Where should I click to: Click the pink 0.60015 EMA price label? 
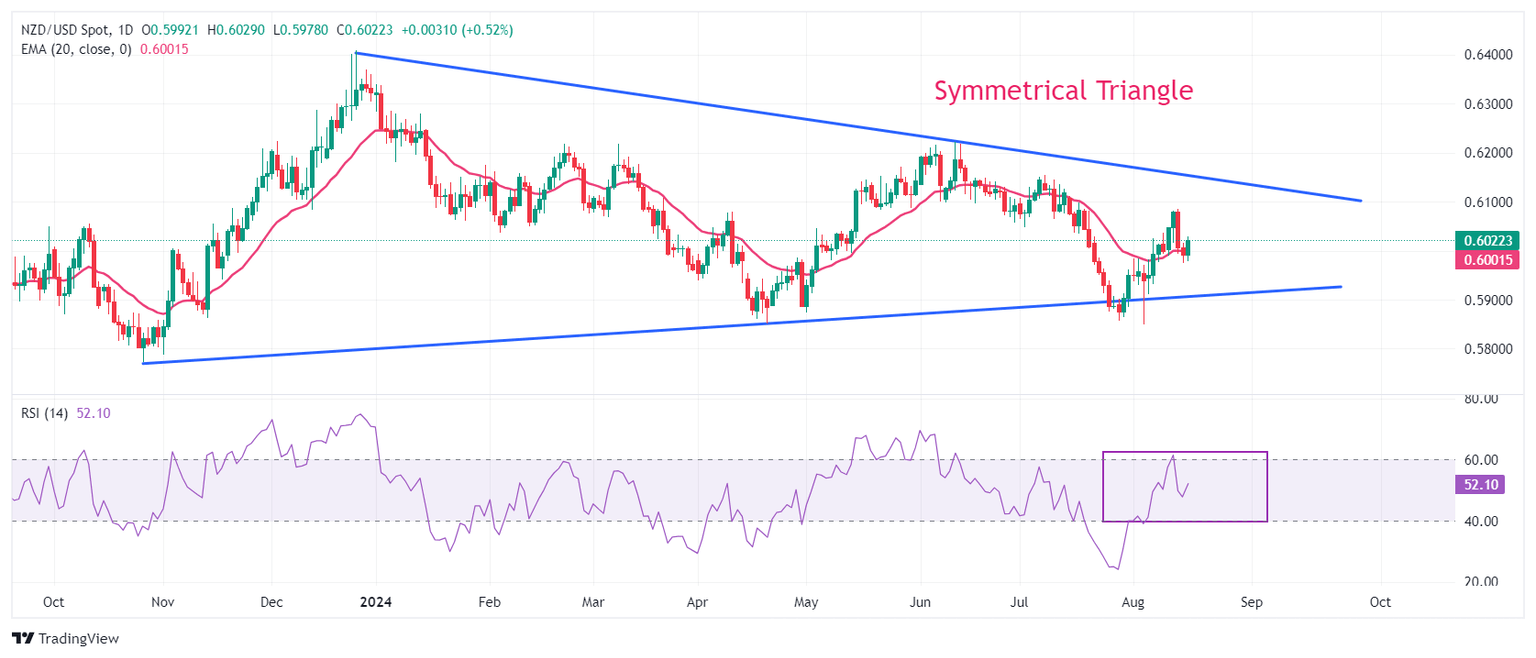[1490, 259]
